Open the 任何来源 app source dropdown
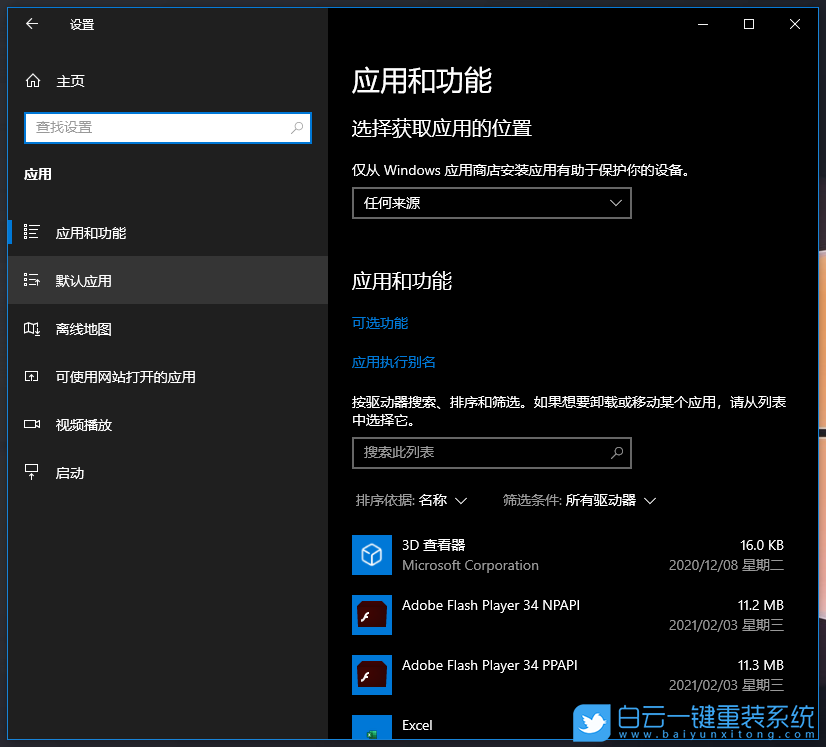 tap(491, 203)
